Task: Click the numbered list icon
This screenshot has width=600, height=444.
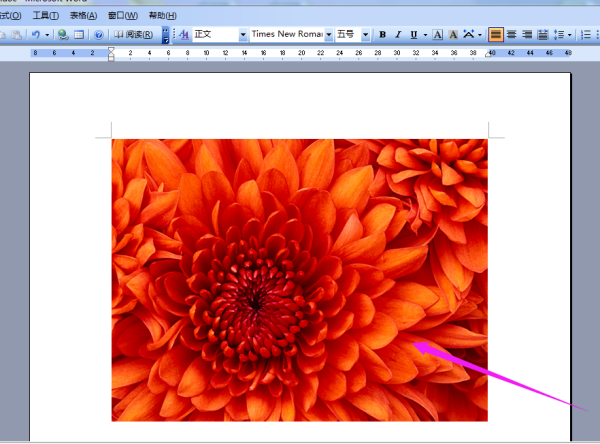Action: pos(588,34)
